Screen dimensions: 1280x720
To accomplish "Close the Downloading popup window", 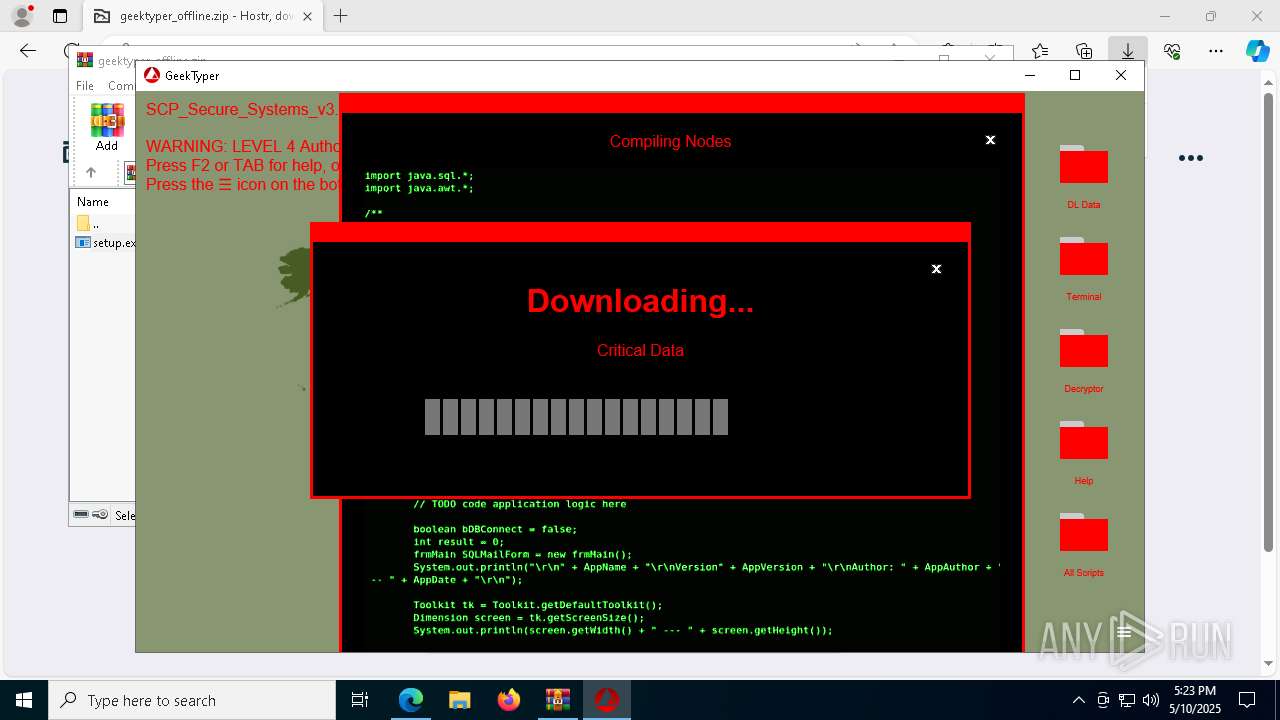I will click(936, 269).
